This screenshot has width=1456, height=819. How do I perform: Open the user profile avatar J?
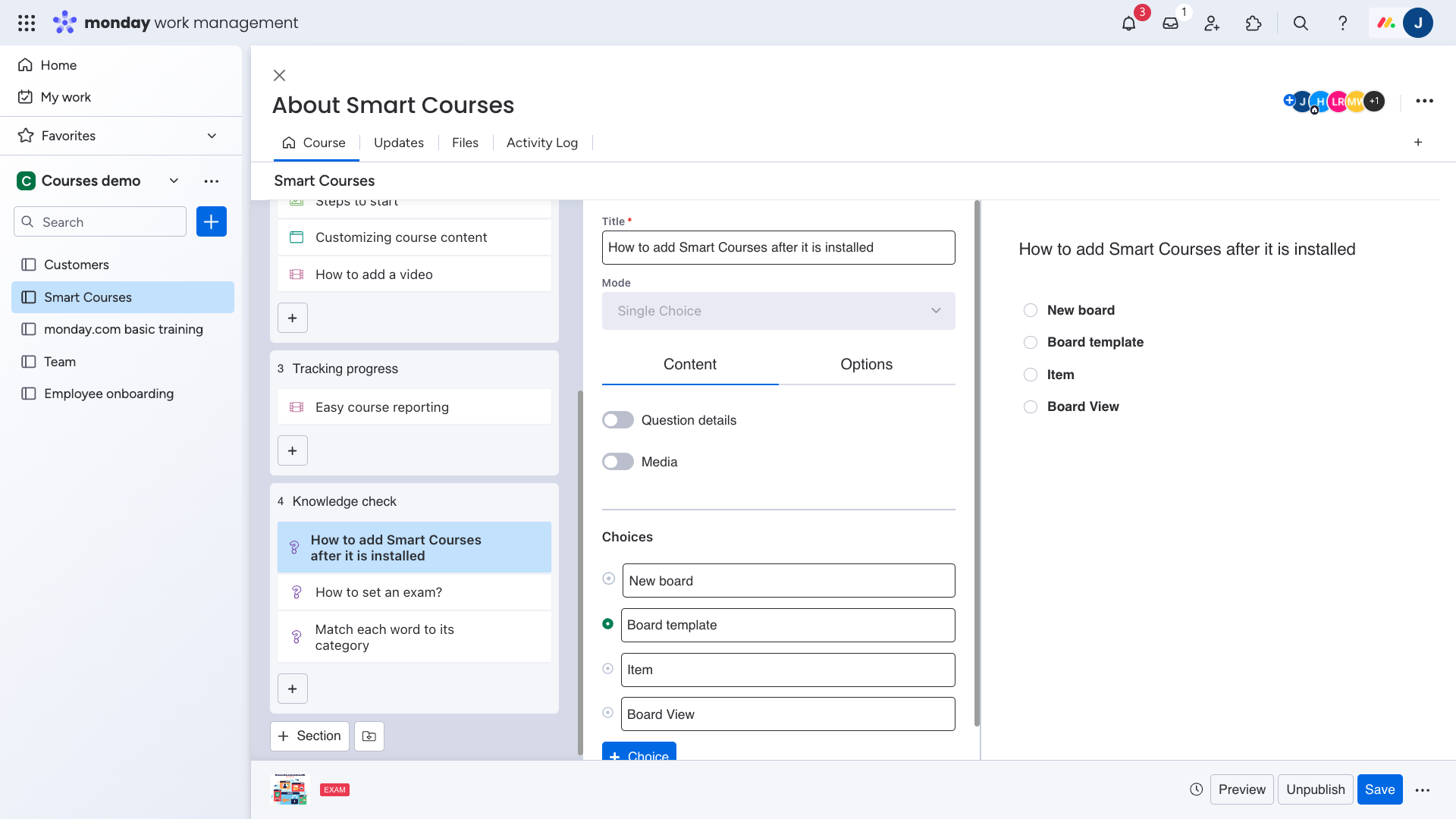(1417, 23)
